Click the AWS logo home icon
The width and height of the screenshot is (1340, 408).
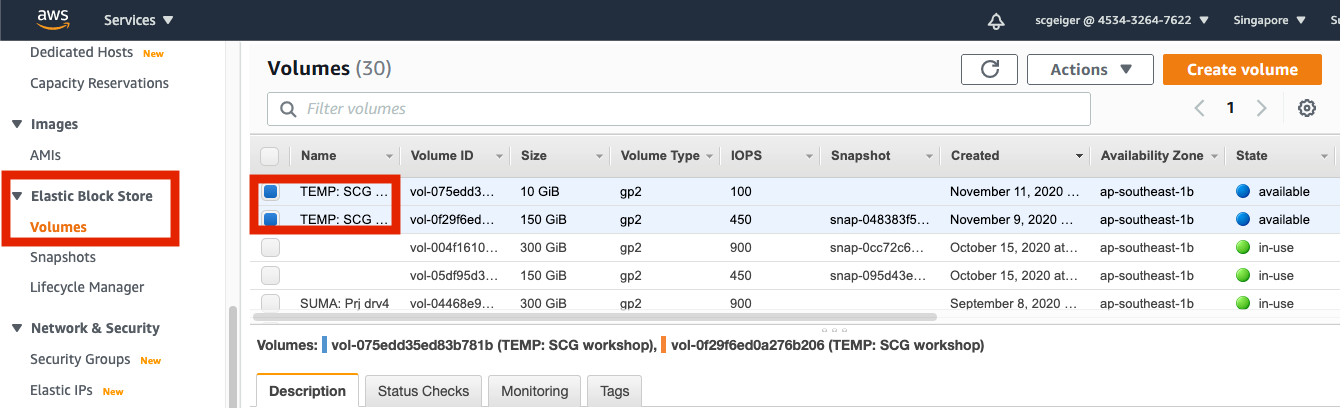(x=51, y=19)
